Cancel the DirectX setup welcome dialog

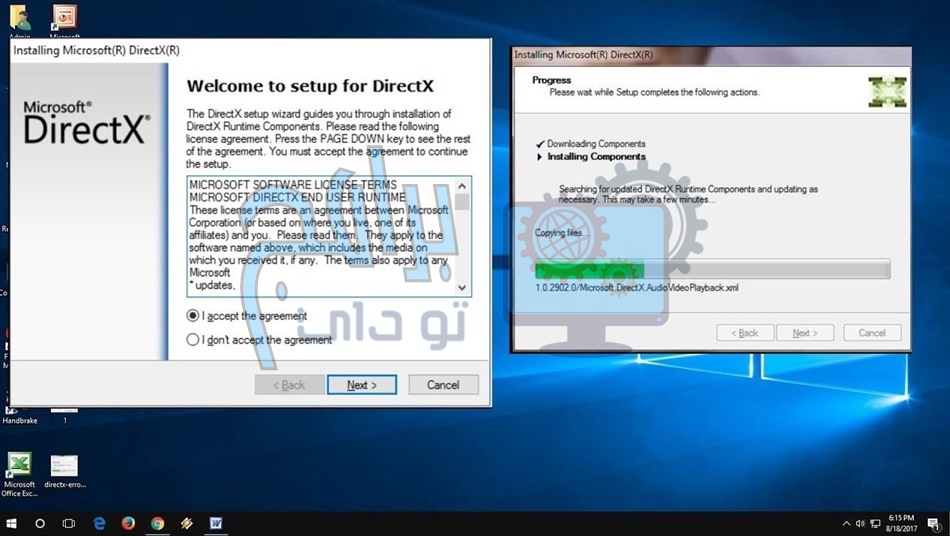443,385
